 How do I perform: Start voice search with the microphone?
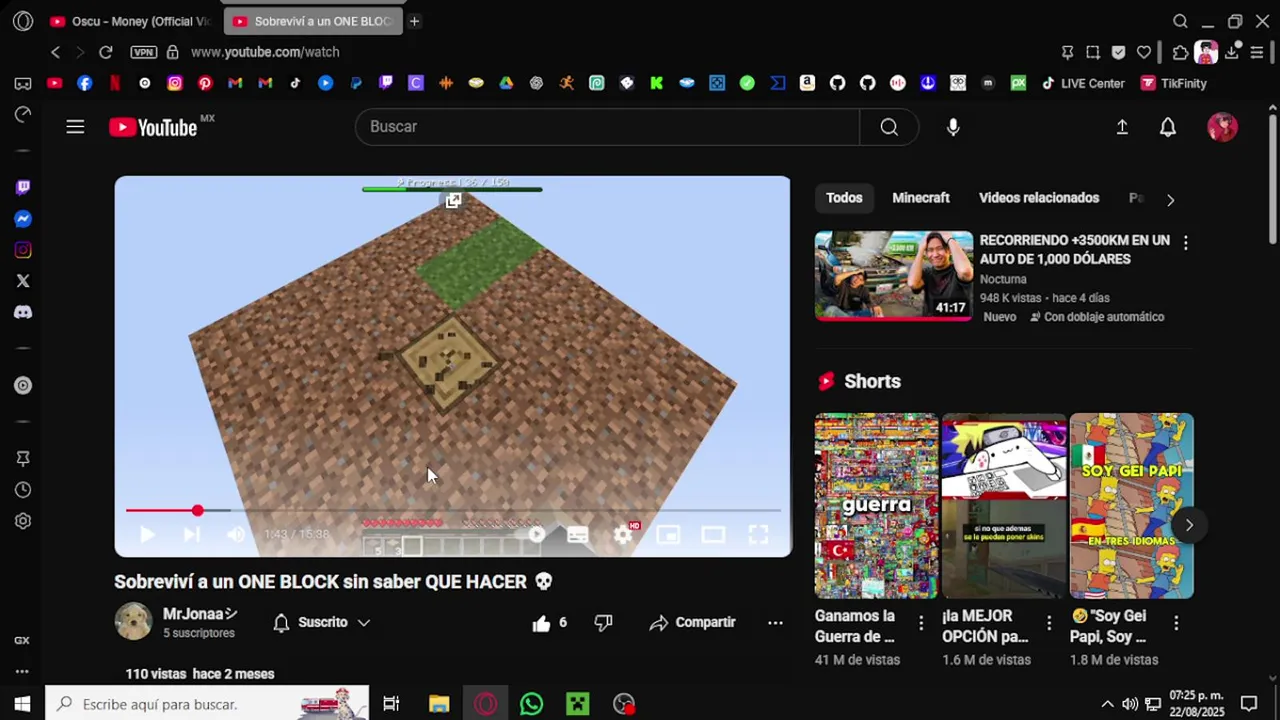point(953,127)
